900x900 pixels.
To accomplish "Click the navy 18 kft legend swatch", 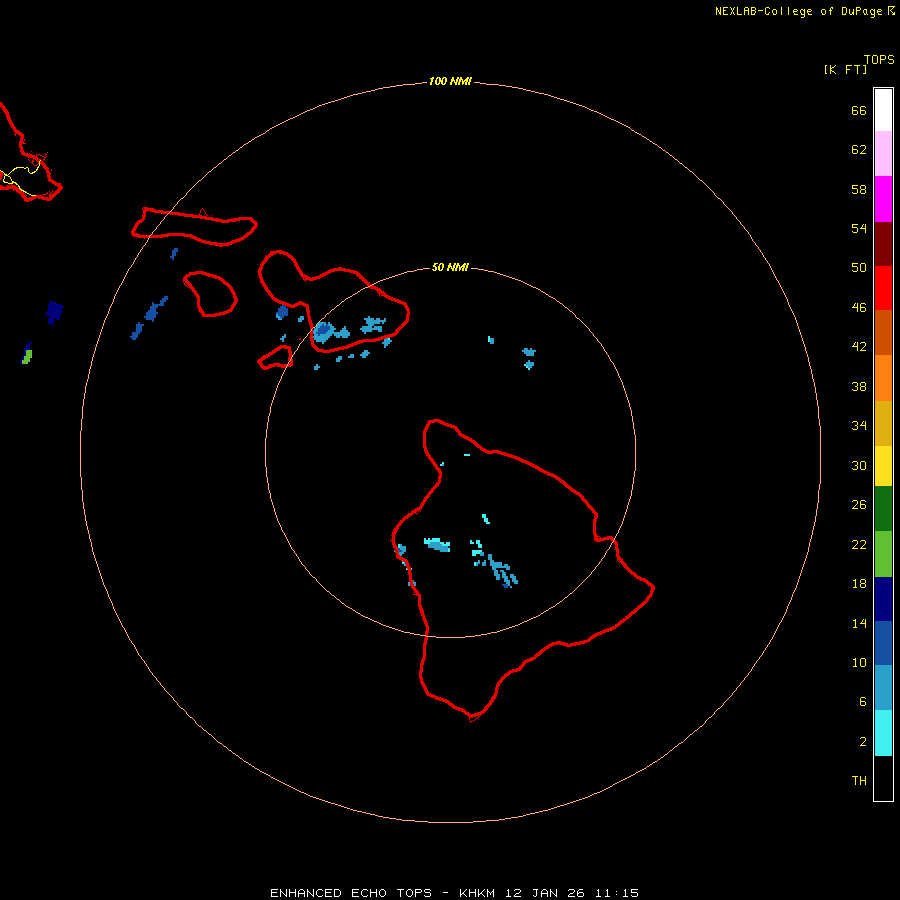I will point(883,599).
